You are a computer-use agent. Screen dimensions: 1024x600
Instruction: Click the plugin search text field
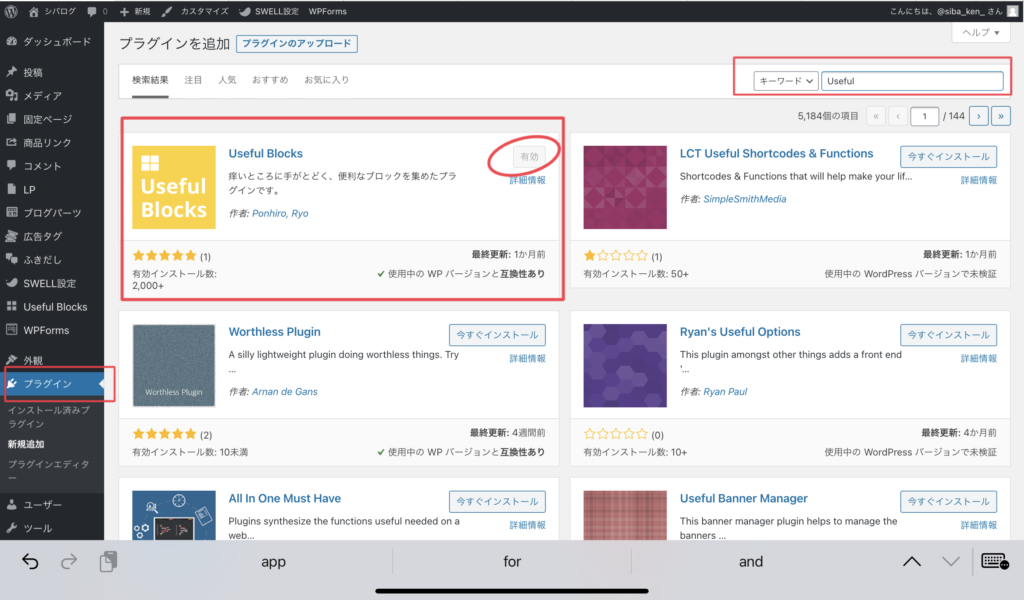(x=912, y=81)
